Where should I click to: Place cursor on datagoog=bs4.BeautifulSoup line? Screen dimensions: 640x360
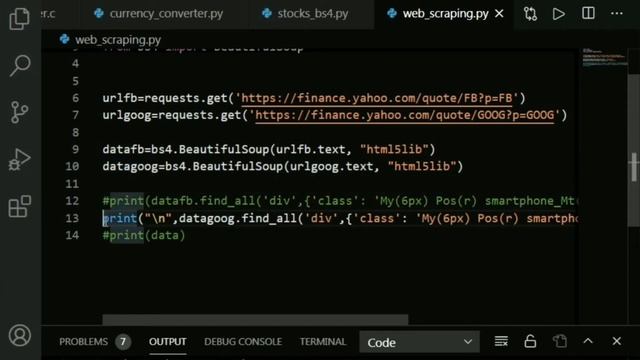coord(282,167)
